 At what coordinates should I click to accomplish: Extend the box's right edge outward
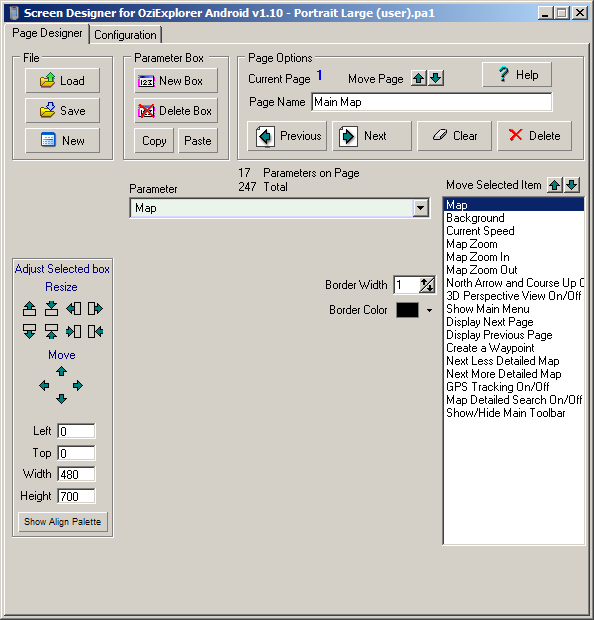tap(95, 308)
